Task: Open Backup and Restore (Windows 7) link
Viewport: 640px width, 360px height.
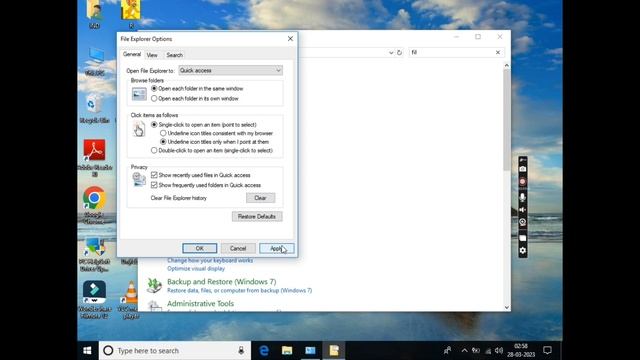Action: tap(222, 282)
